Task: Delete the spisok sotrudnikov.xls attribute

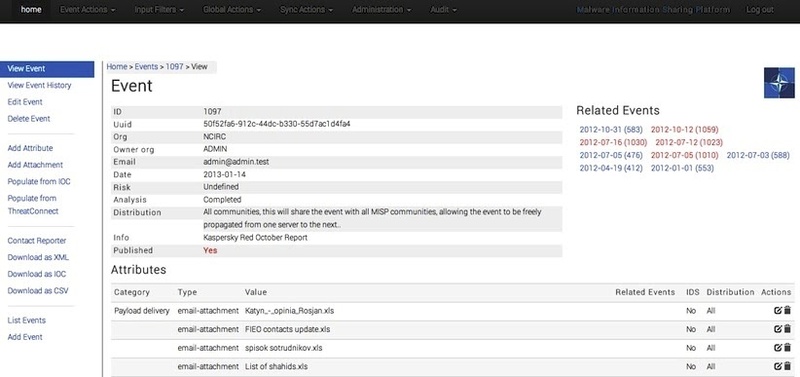Action: pos(787,347)
